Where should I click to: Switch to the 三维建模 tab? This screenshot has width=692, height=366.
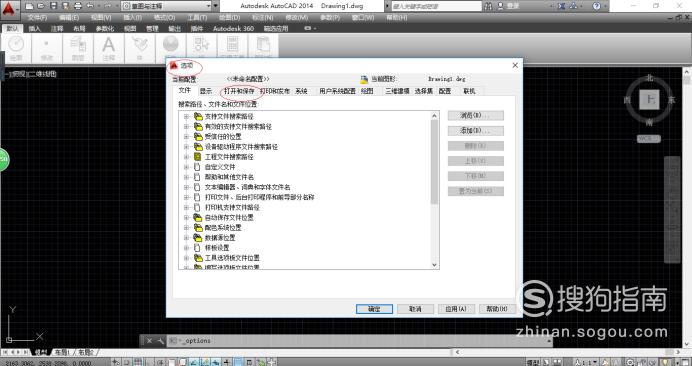point(397,91)
